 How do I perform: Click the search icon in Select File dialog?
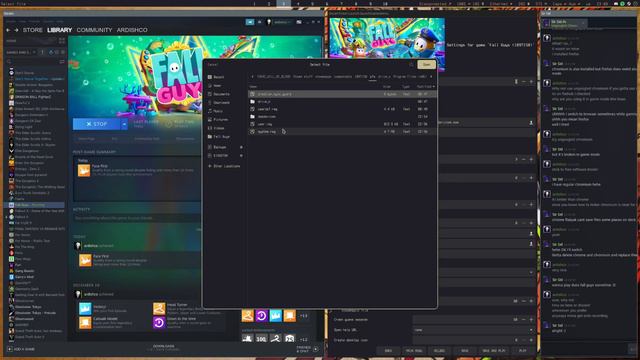pos(411,64)
